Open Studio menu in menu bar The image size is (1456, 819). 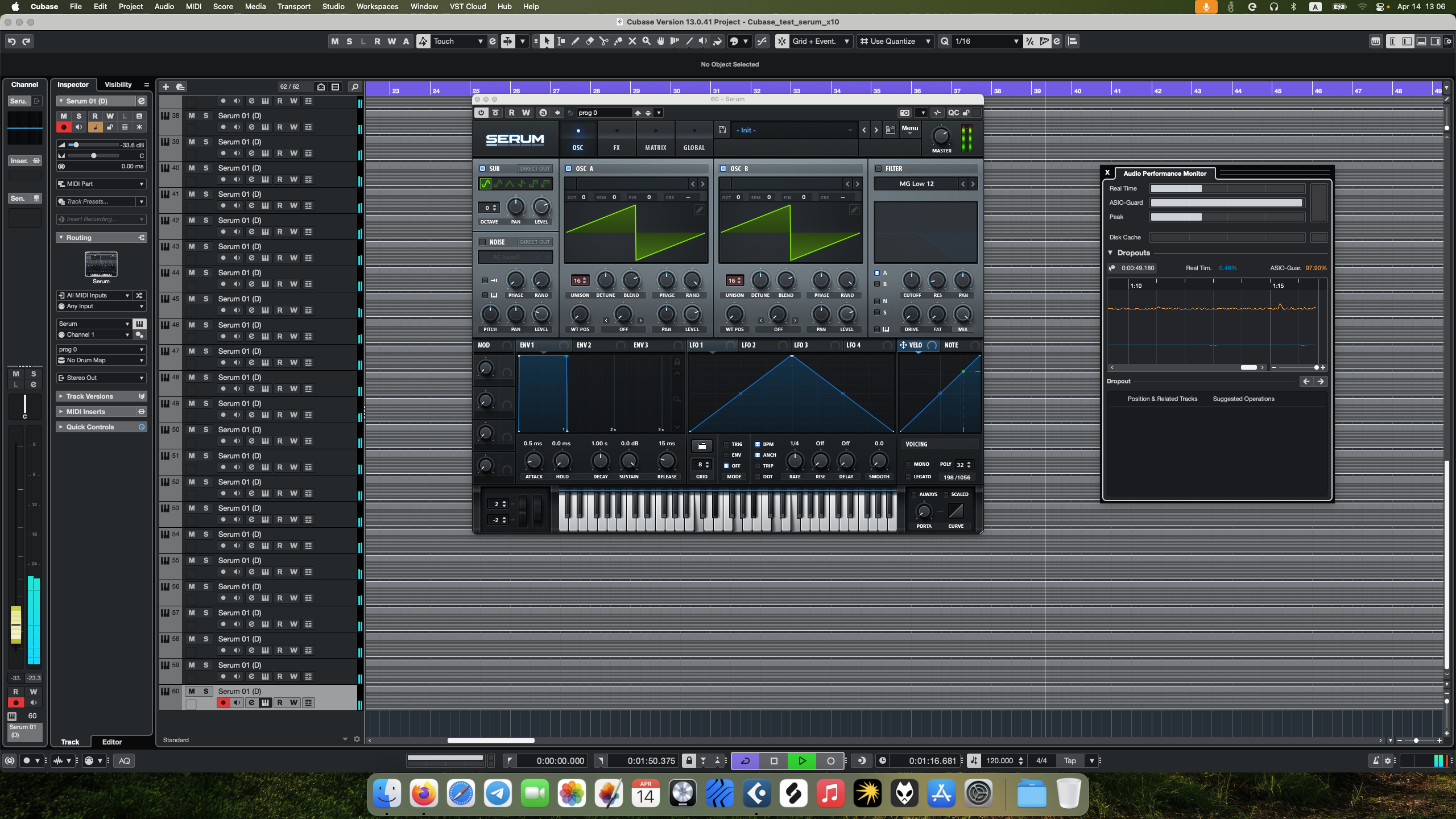pyautogui.click(x=333, y=6)
